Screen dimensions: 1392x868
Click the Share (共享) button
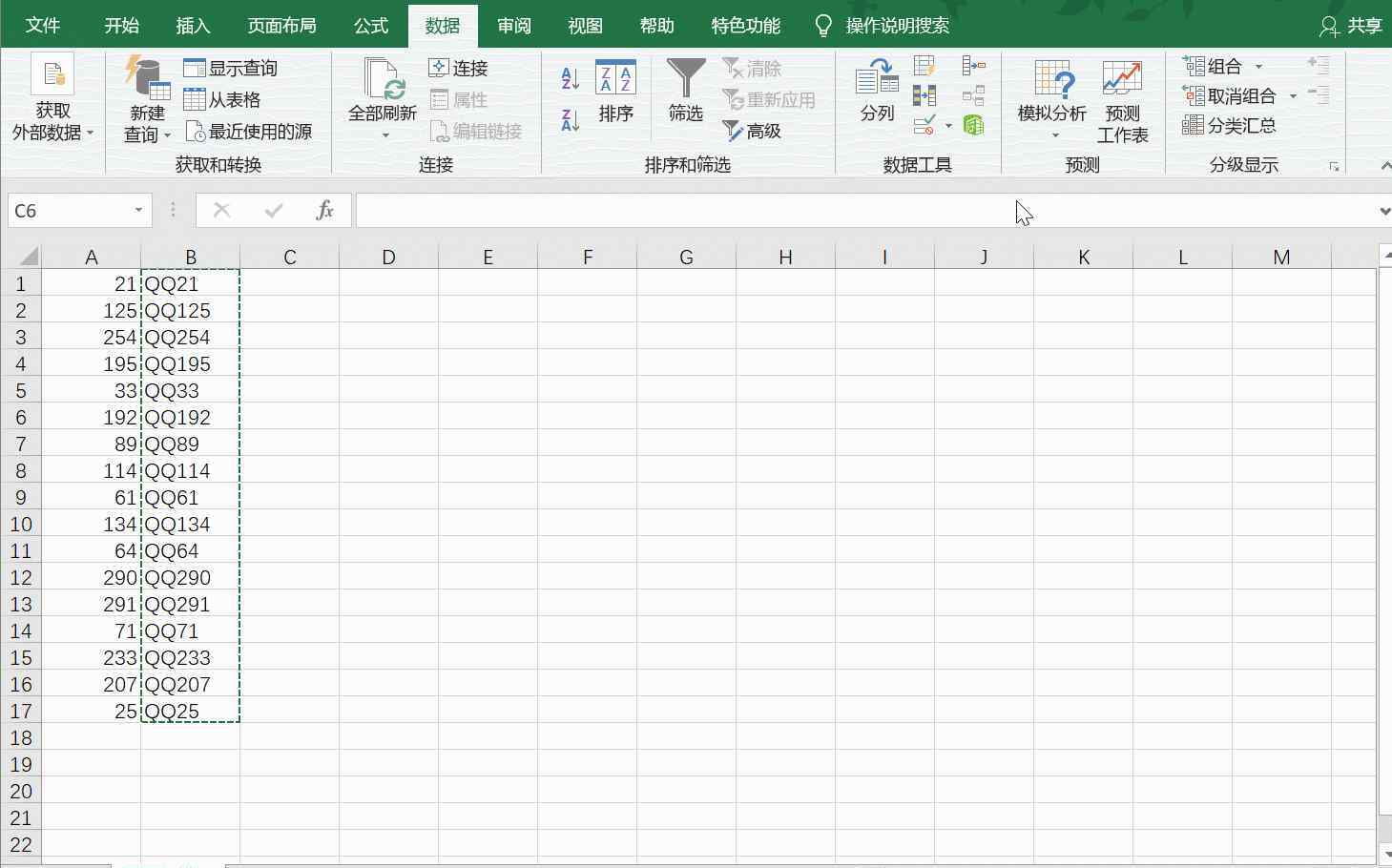pos(1351,26)
